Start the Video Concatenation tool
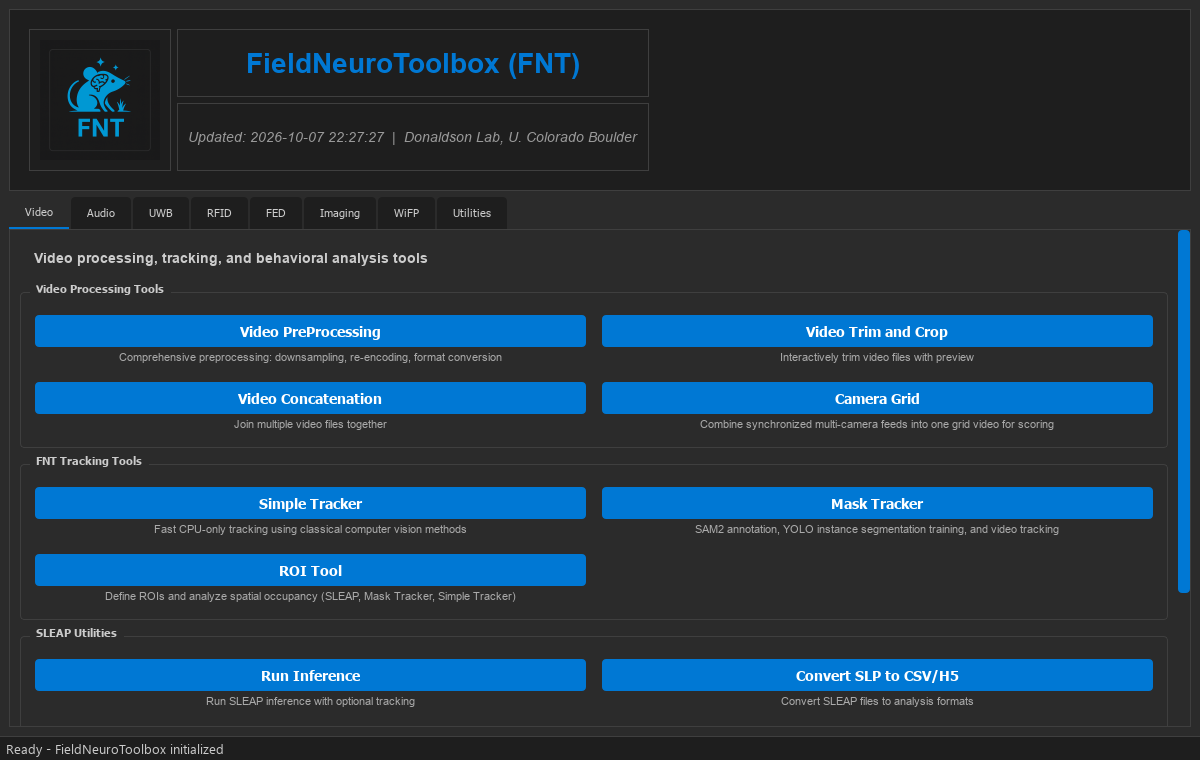1200x760 pixels. (x=310, y=398)
